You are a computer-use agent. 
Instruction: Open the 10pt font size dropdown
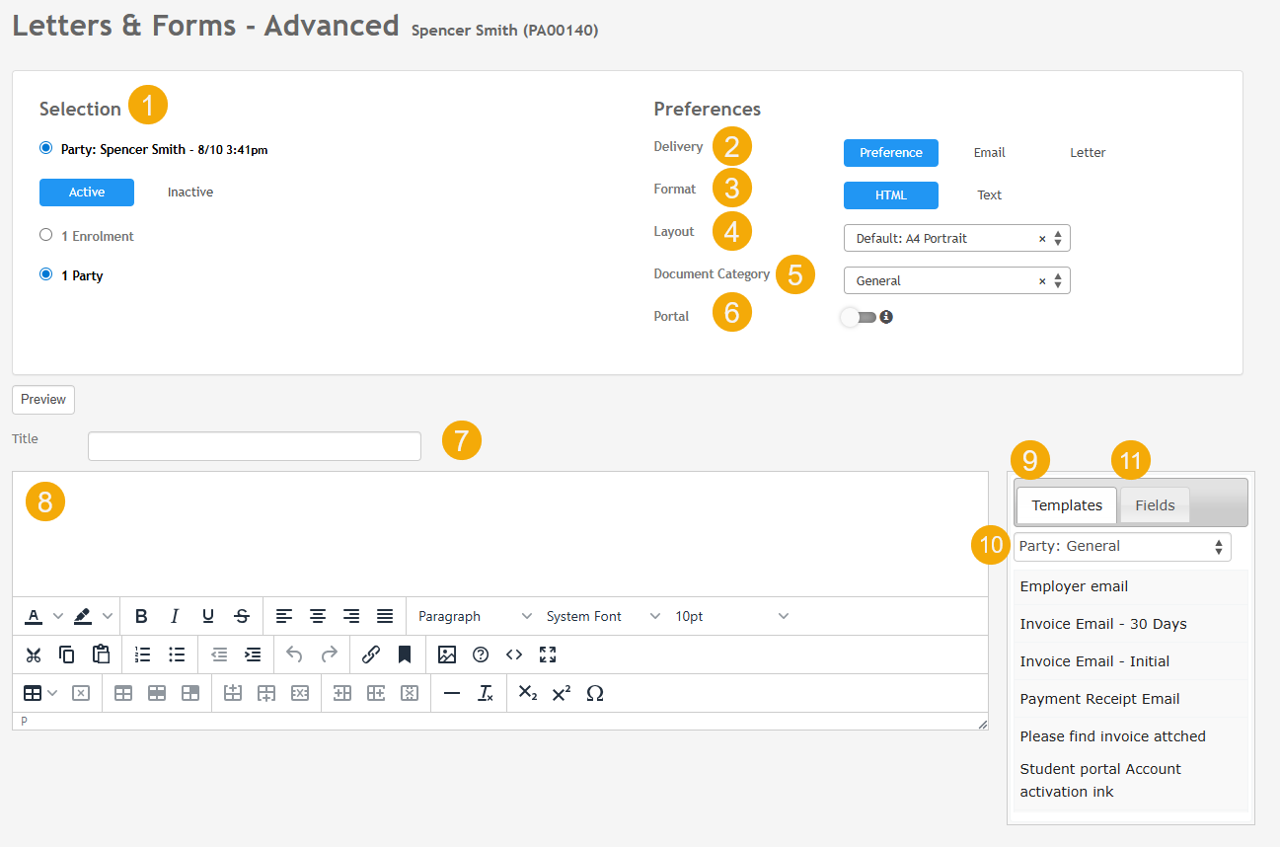(731, 616)
